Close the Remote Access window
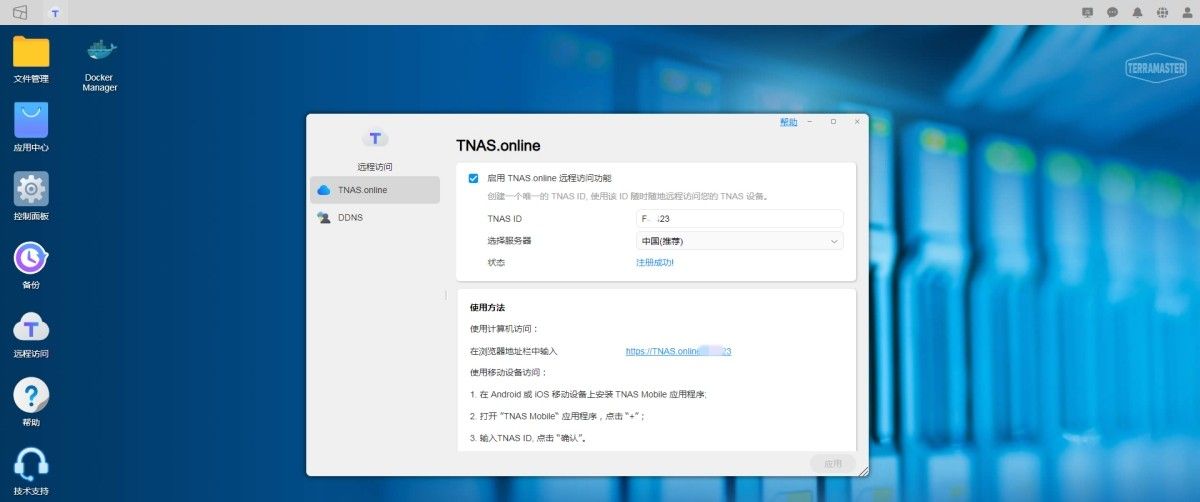 857,121
